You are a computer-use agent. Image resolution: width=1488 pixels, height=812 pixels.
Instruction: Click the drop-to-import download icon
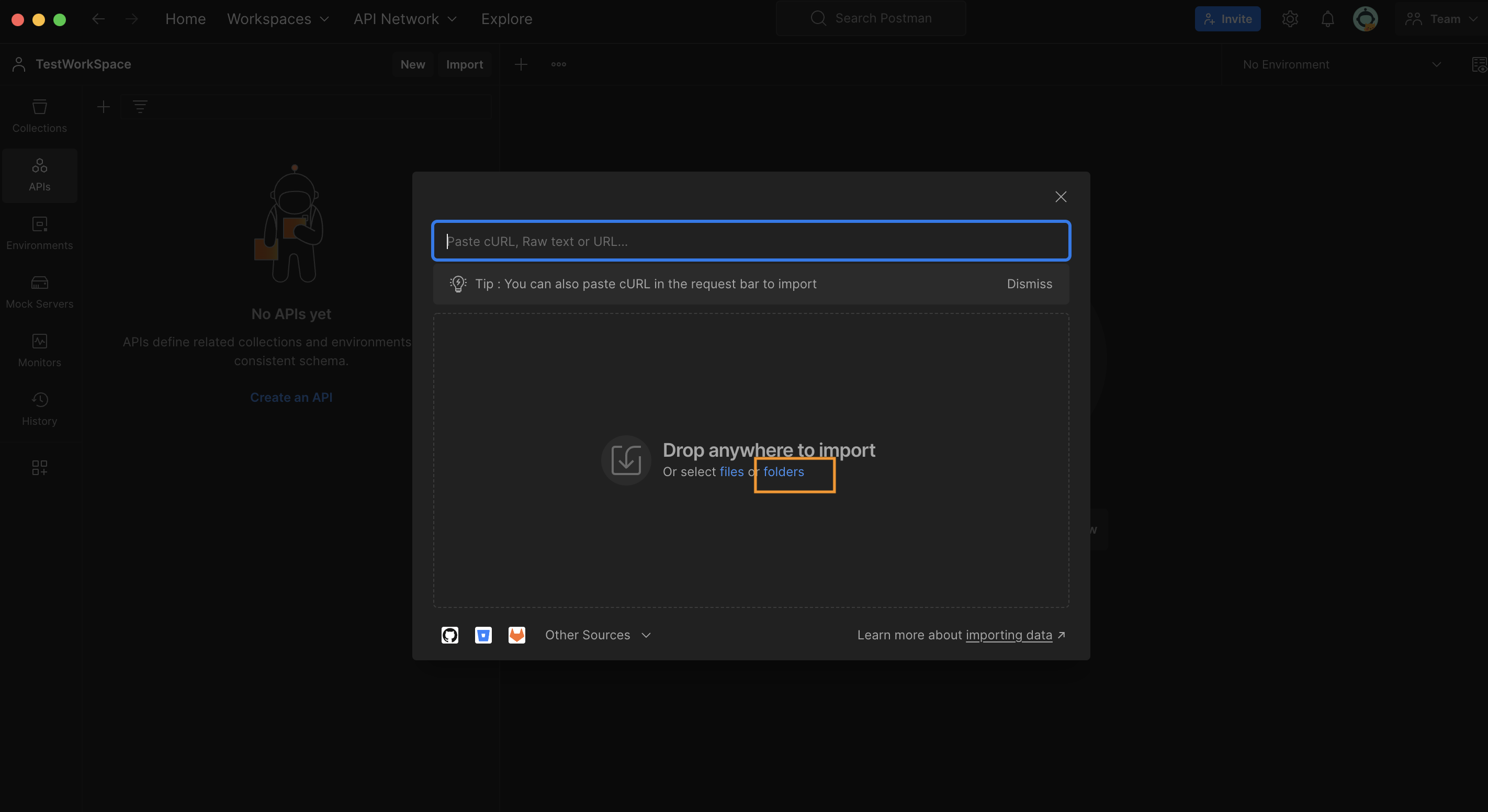point(626,460)
